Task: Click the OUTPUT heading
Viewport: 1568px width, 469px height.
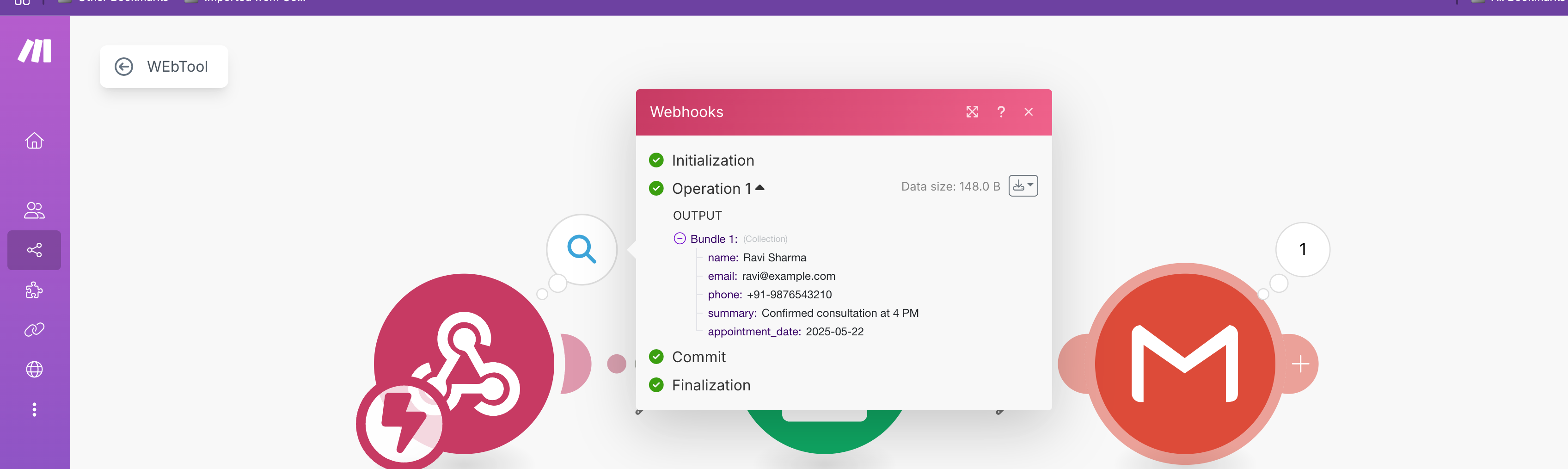Action: (x=697, y=216)
